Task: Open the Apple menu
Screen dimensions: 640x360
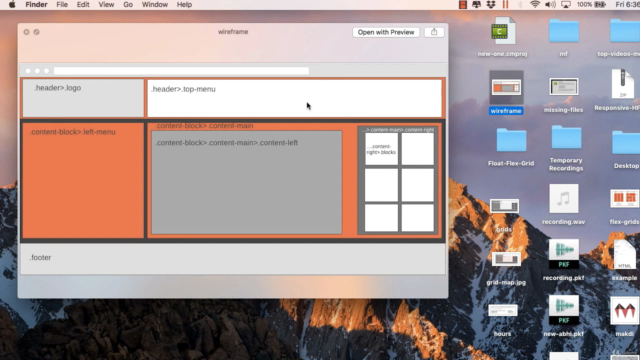Action: (12, 4)
